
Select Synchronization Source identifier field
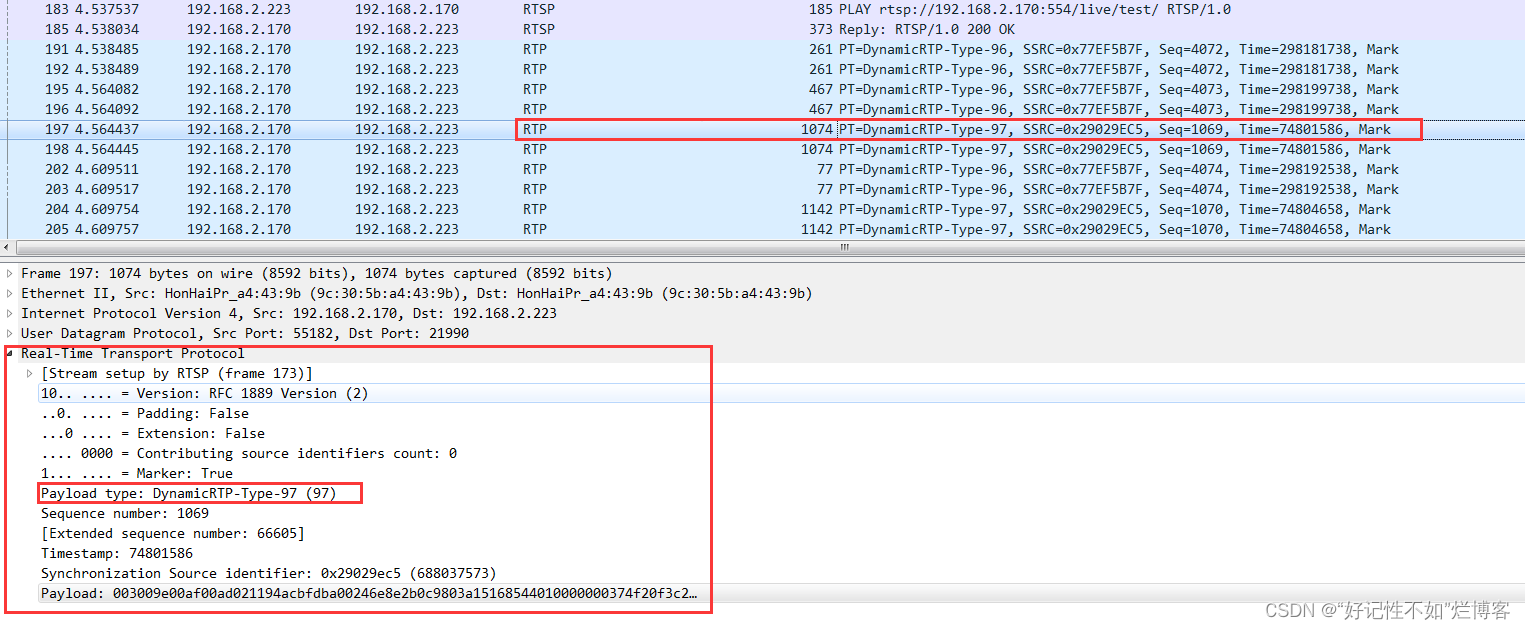(269, 573)
